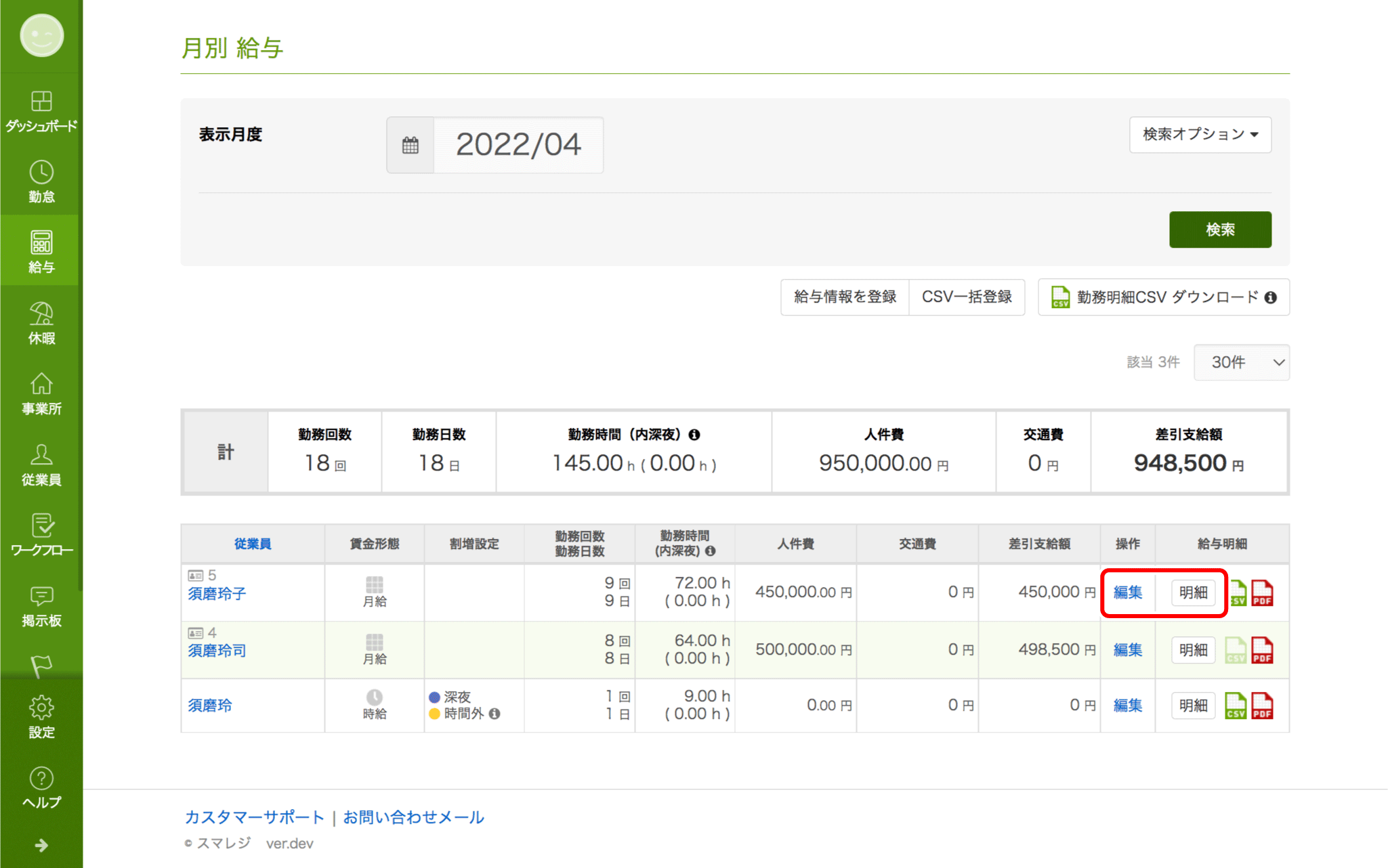Click the 時給 clock icon for 須磨玲
Image resolution: width=1388 pixels, height=868 pixels.
point(375,697)
